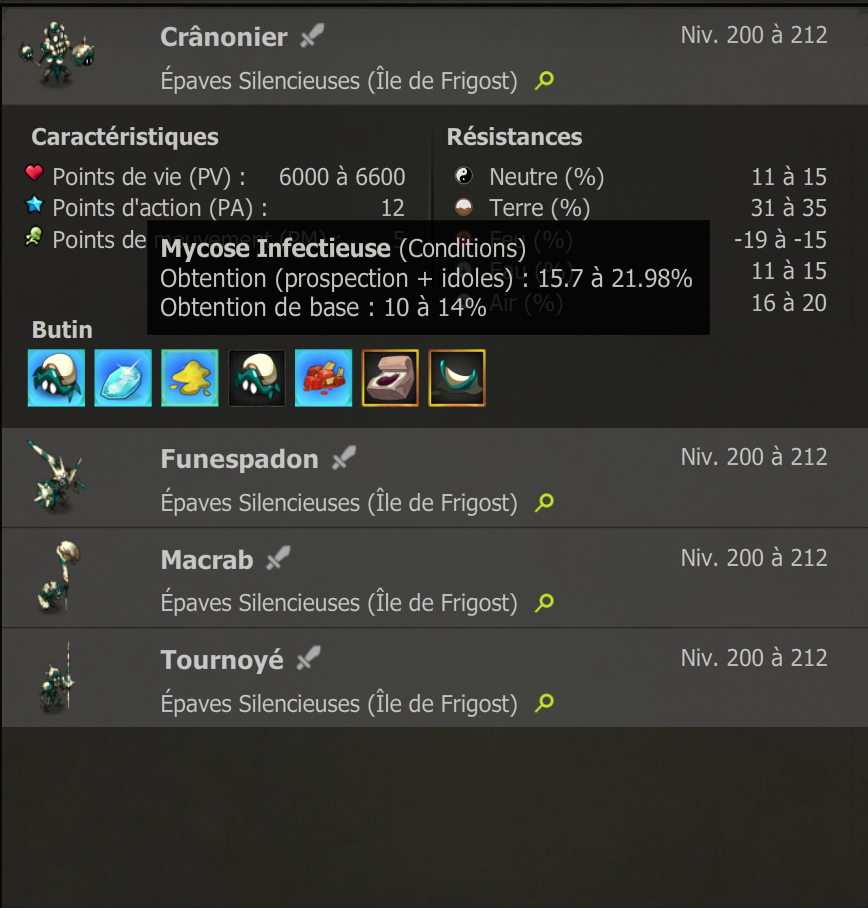Viewport: 868px width, 908px height.
Task: Click the Crânonier monster thumbnail
Action: point(57,54)
